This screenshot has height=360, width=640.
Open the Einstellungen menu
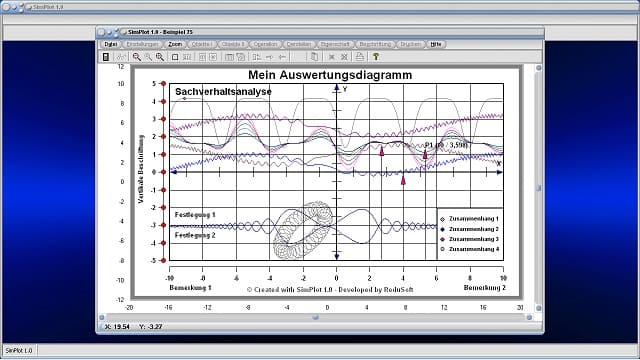click(142, 44)
